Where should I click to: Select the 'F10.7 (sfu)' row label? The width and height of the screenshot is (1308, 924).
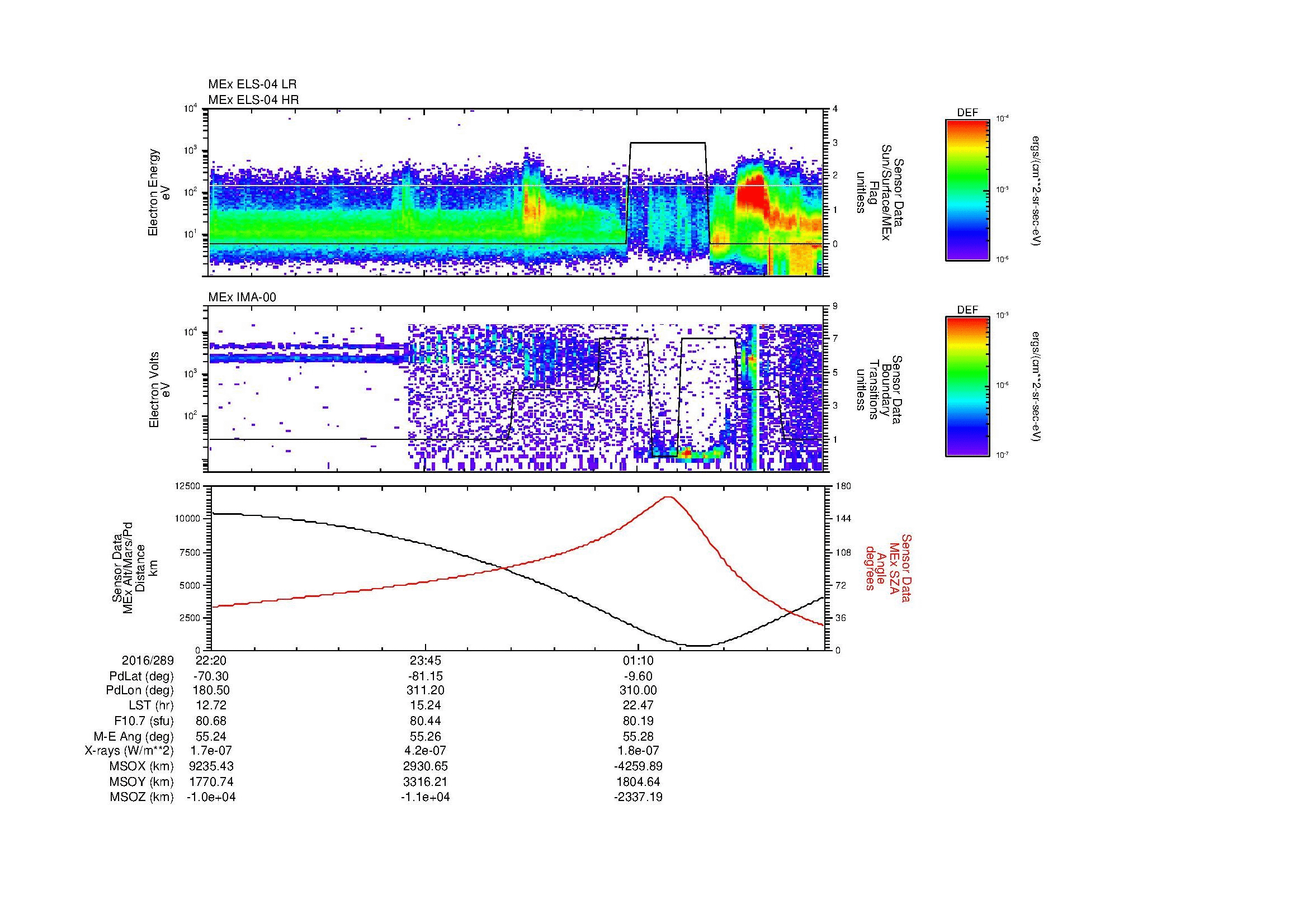click(144, 721)
